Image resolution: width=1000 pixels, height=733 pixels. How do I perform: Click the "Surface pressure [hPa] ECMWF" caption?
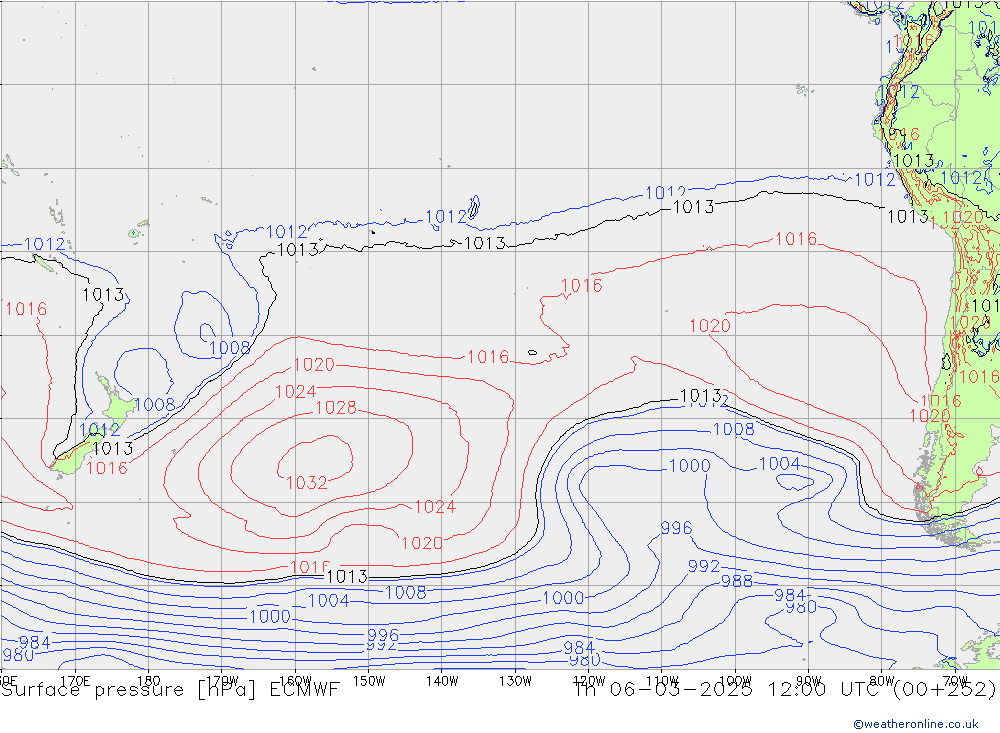pos(170,690)
